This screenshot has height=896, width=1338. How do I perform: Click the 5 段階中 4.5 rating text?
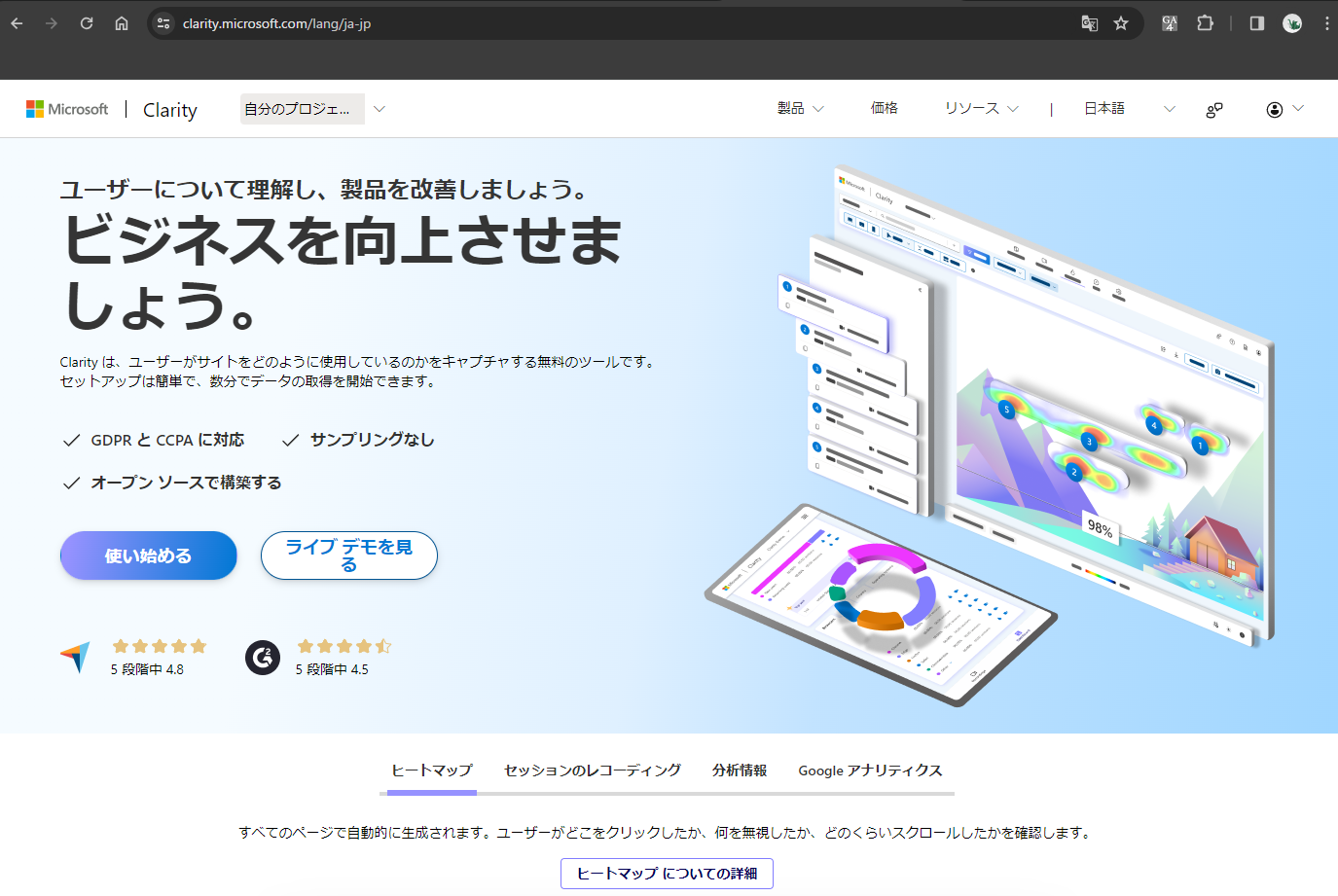coord(332,669)
